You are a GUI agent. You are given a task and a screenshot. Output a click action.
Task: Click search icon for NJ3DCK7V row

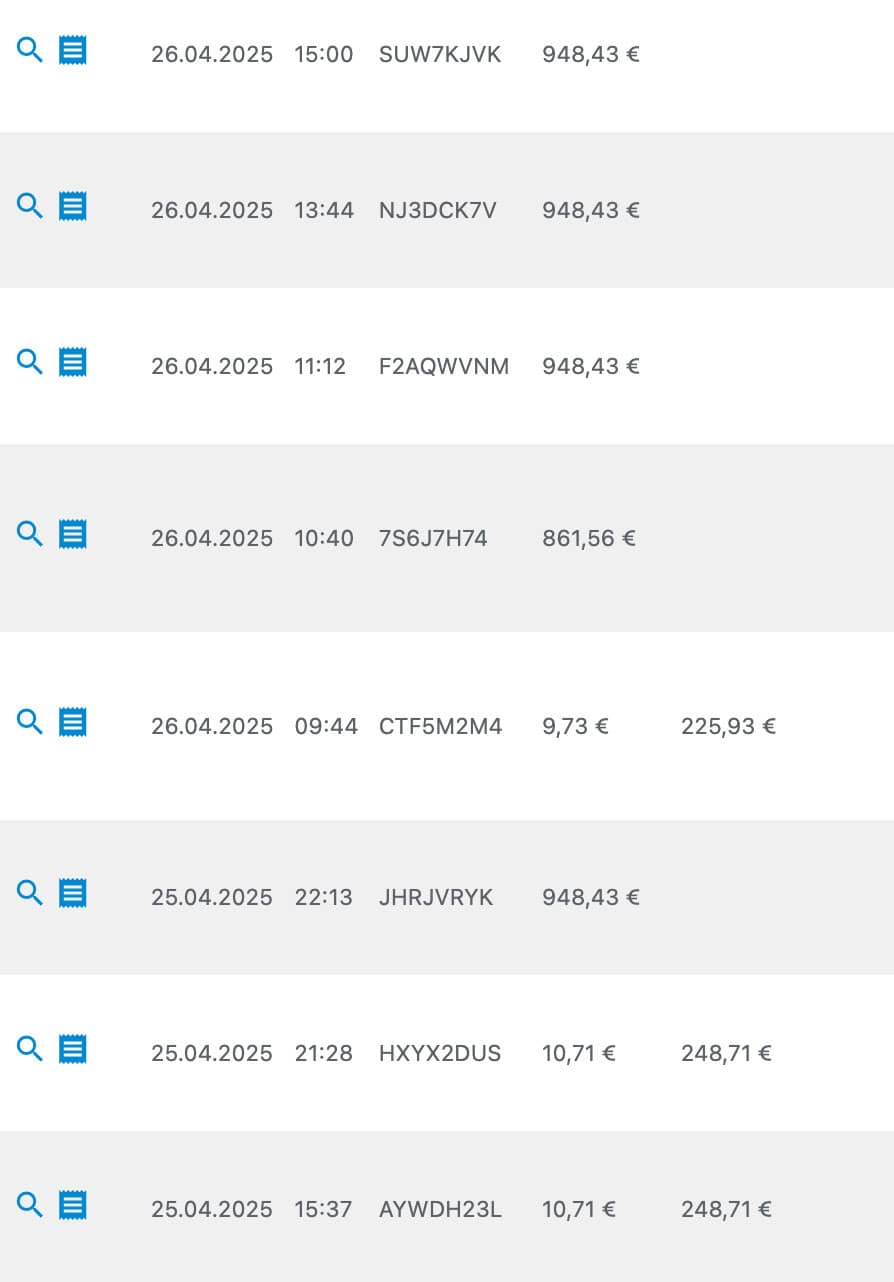30,206
